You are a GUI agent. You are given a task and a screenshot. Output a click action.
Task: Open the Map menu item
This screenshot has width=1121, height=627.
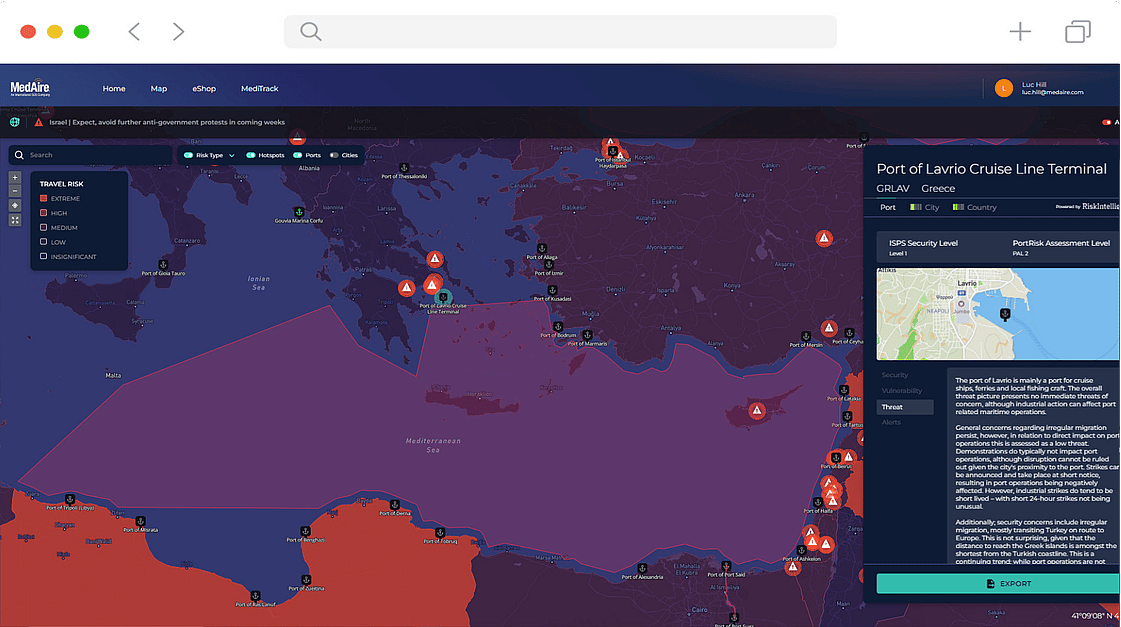click(x=159, y=89)
